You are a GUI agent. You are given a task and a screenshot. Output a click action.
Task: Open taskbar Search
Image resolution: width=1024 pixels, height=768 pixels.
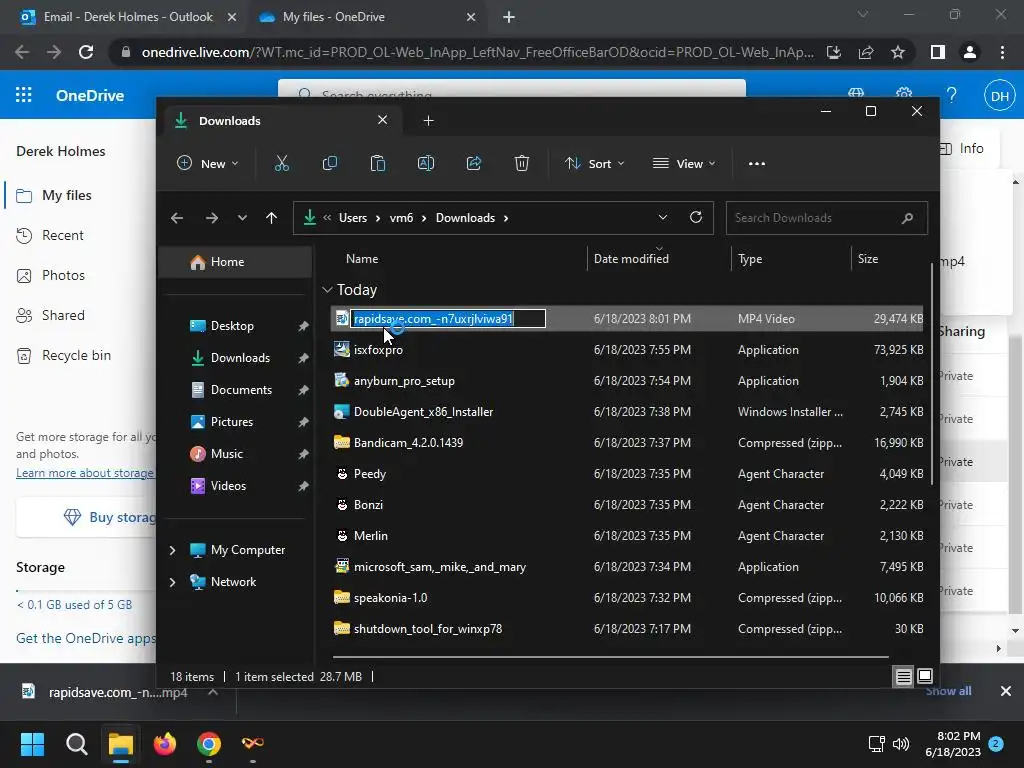click(76, 744)
